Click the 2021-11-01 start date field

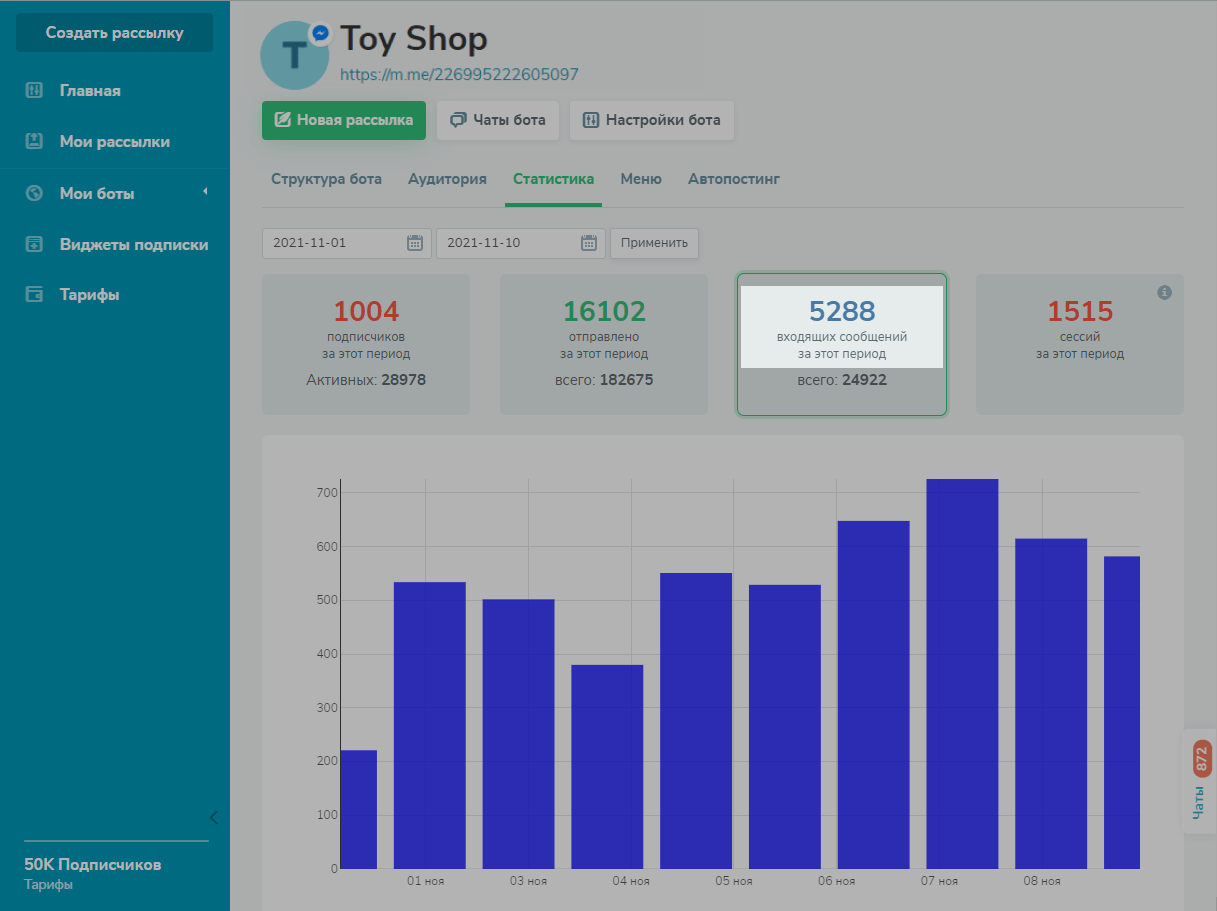pyautogui.click(x=335, y=243)
